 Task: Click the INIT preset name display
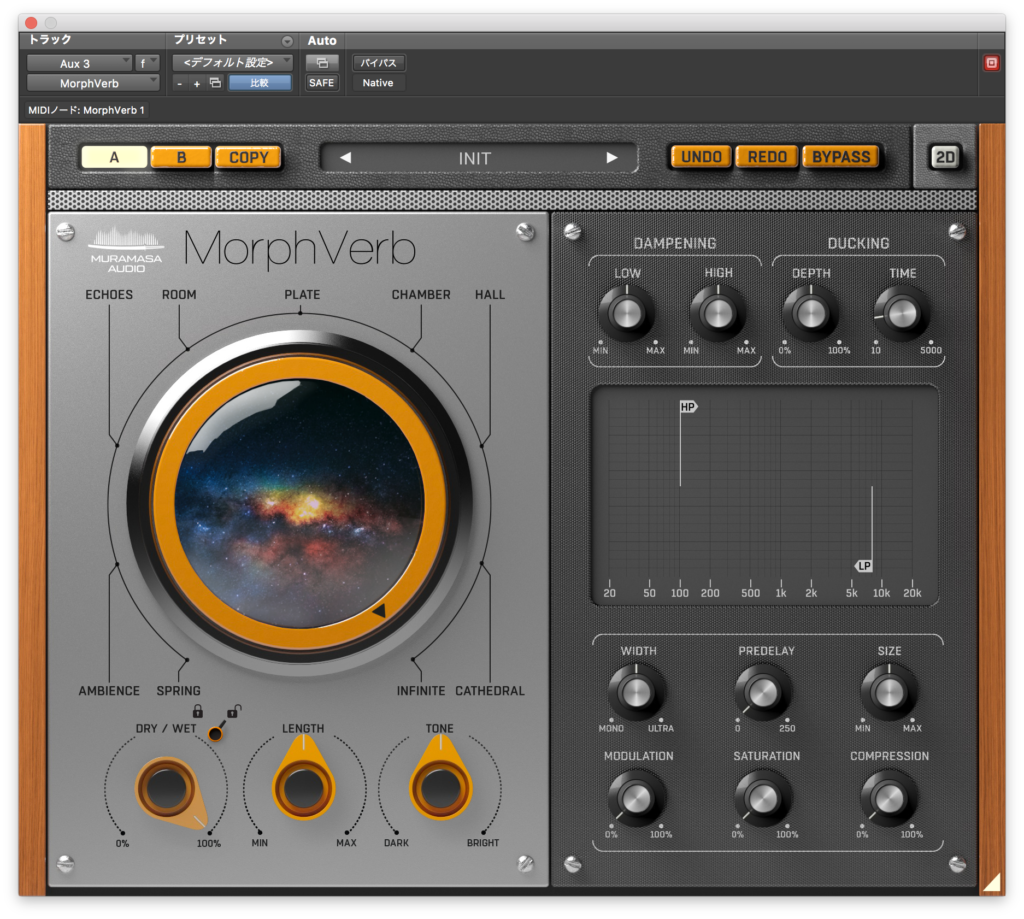(477, 158)
